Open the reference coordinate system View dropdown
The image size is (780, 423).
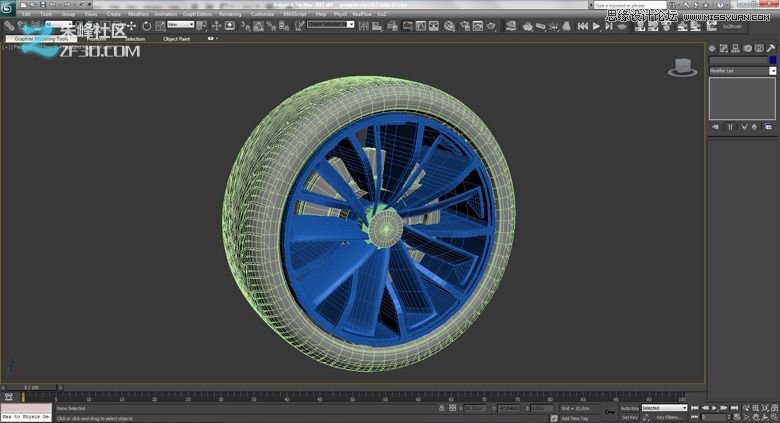181,25
